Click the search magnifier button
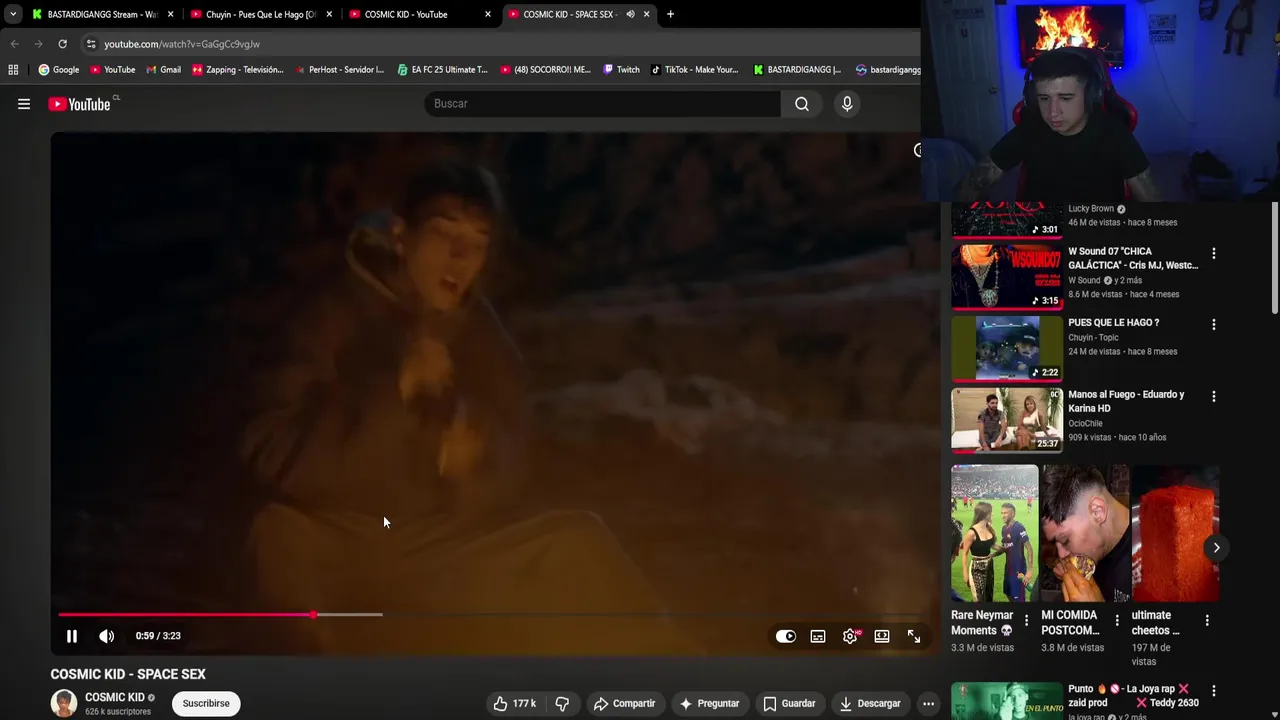The image size is (1280, 720). click(802, 104)
